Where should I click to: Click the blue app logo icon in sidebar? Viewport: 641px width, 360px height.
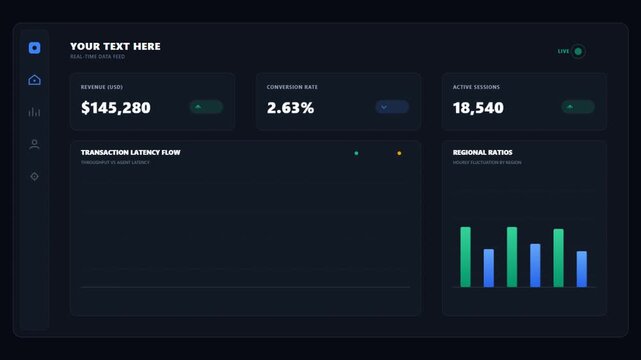34,48
